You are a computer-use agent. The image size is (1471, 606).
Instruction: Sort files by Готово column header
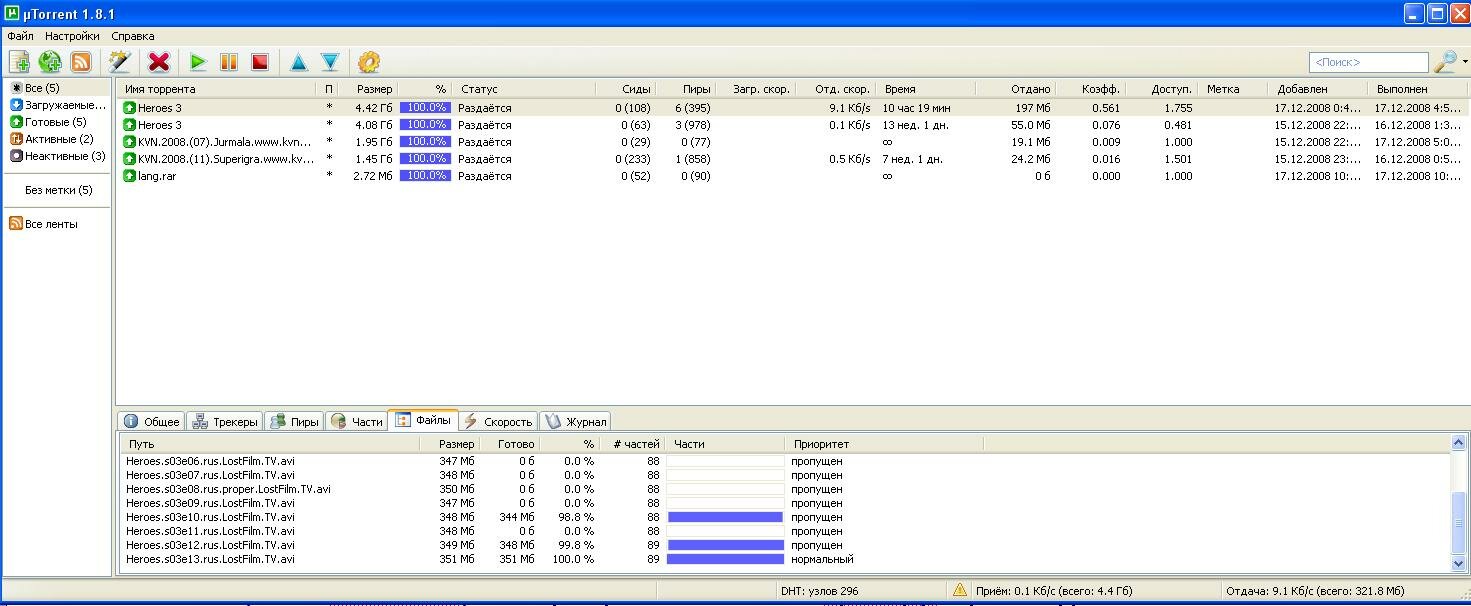510,444
